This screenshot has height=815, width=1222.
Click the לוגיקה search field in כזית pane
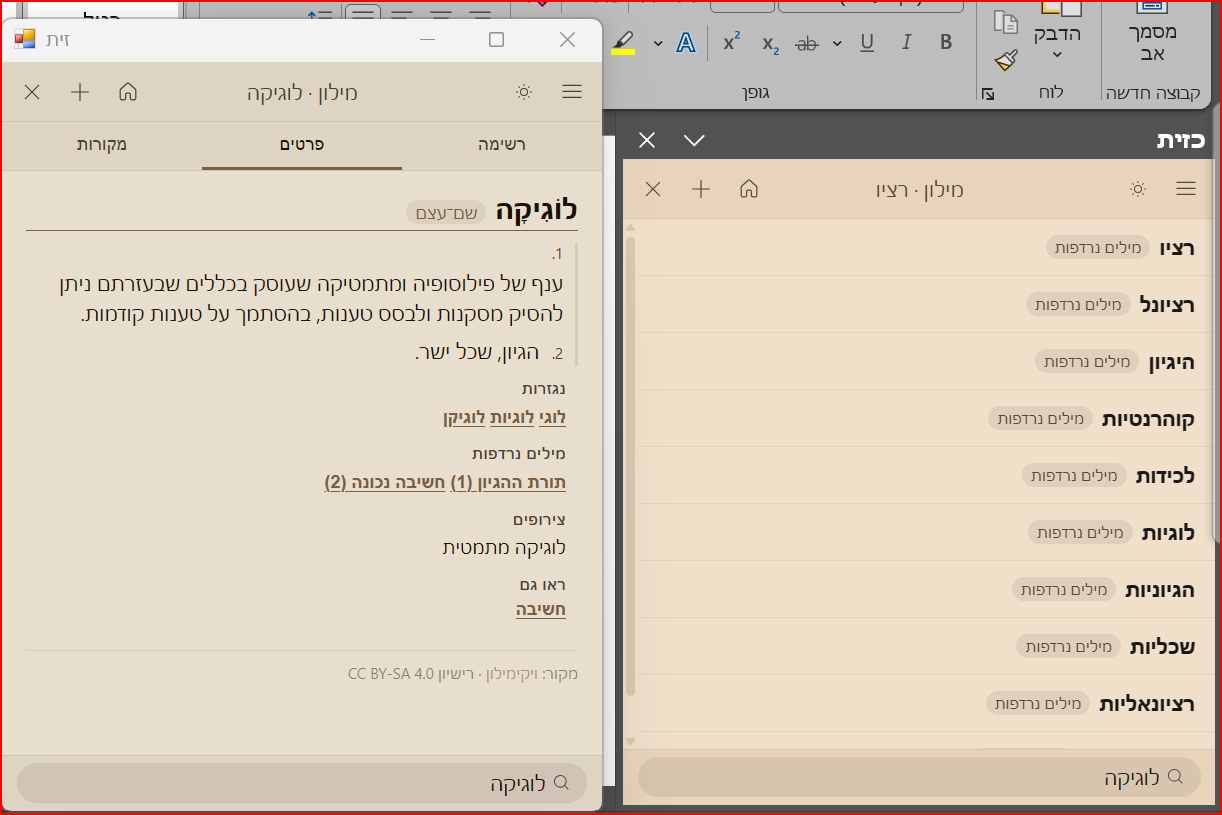(x=918, y=777)
